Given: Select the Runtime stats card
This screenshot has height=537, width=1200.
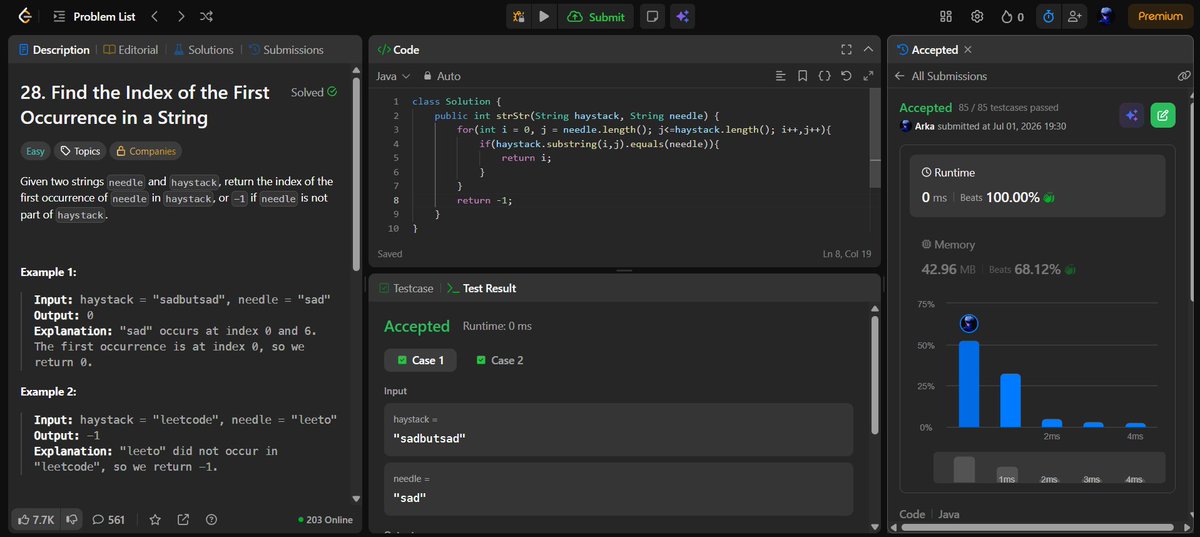Looking at the screenshot, I should pos(1035,186).
